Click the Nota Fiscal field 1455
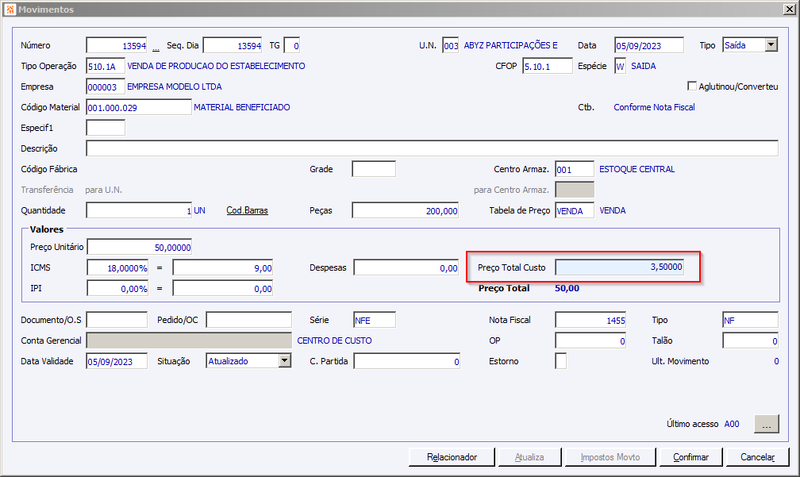This screenshot has height=477, width=800. tap(590, 320)
